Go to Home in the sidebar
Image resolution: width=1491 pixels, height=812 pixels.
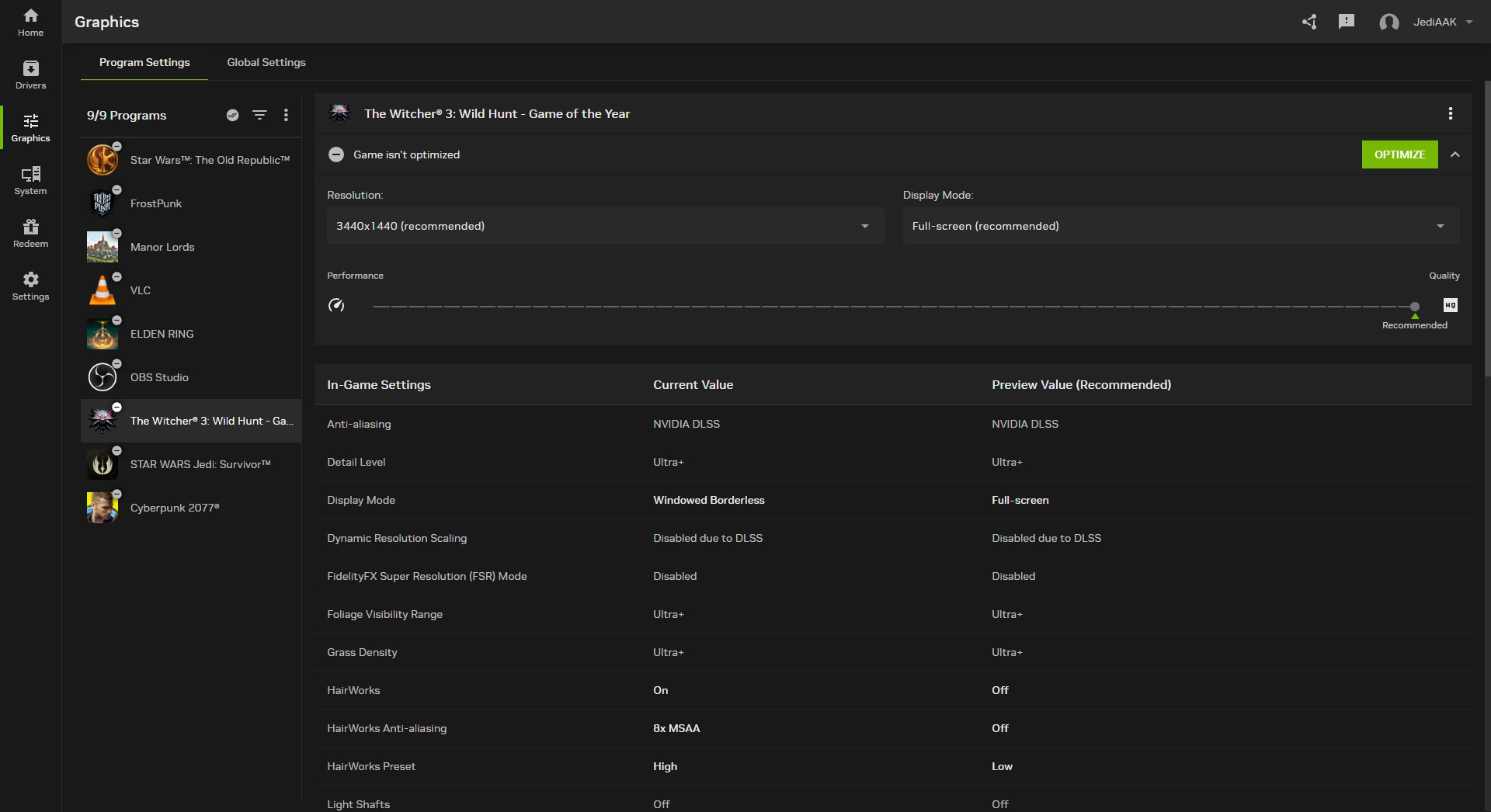pyautogui.click(x=30, y=23)
